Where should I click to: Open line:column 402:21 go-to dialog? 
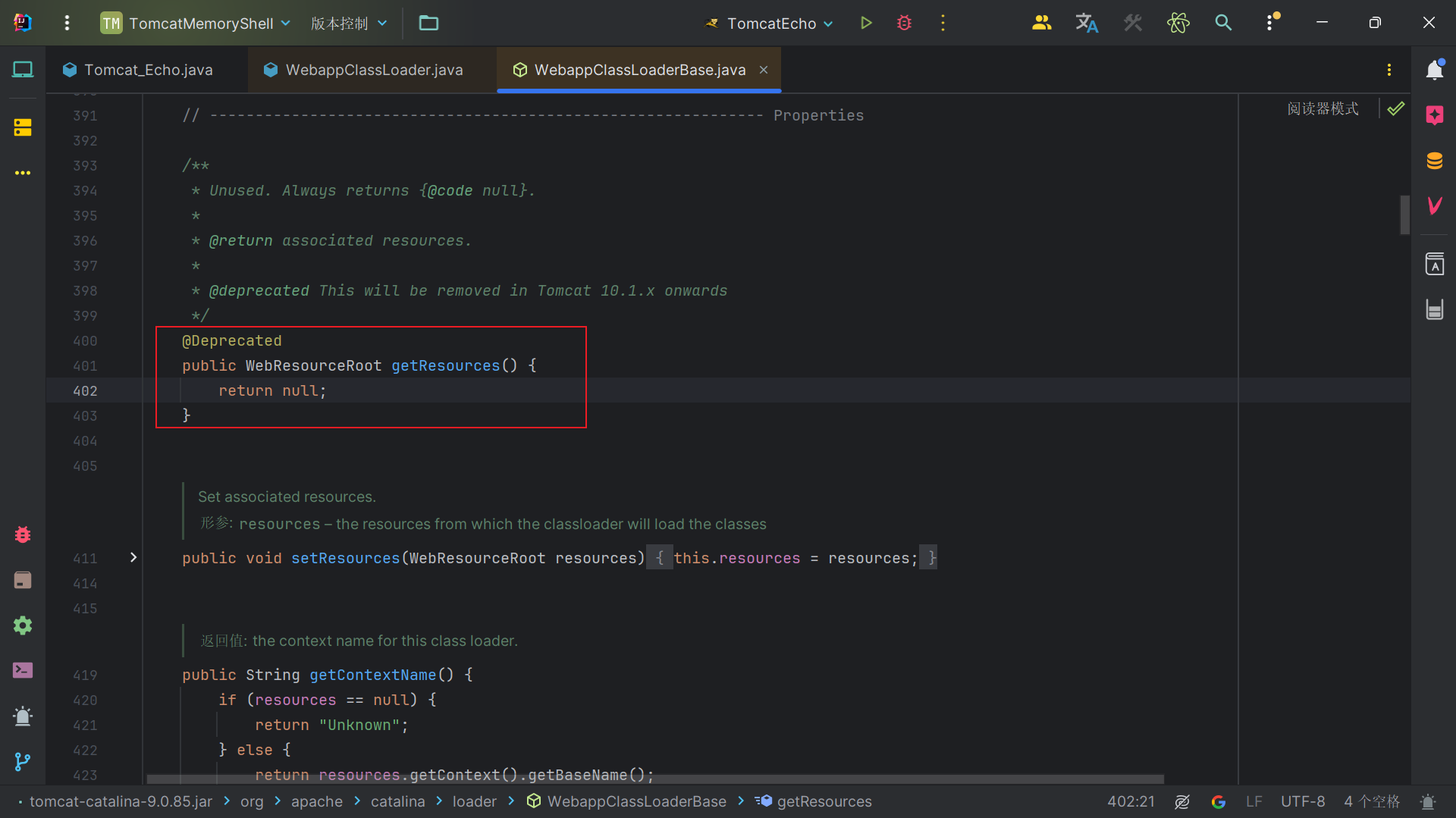click(1131, 801)
